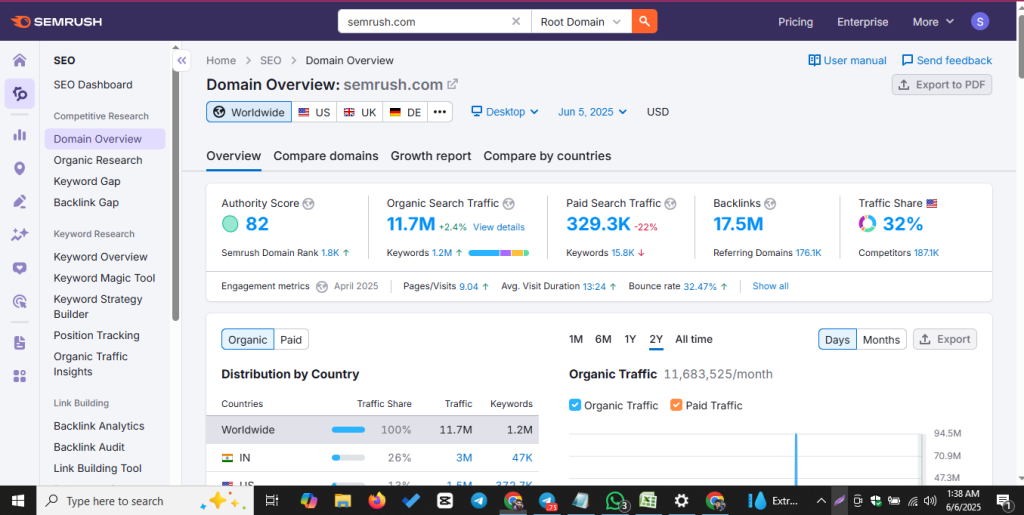This screenshot has width=1024, height=515.
Task: Open the Pricing link in header
Action: pyautogui.click(x=795, y=22)
